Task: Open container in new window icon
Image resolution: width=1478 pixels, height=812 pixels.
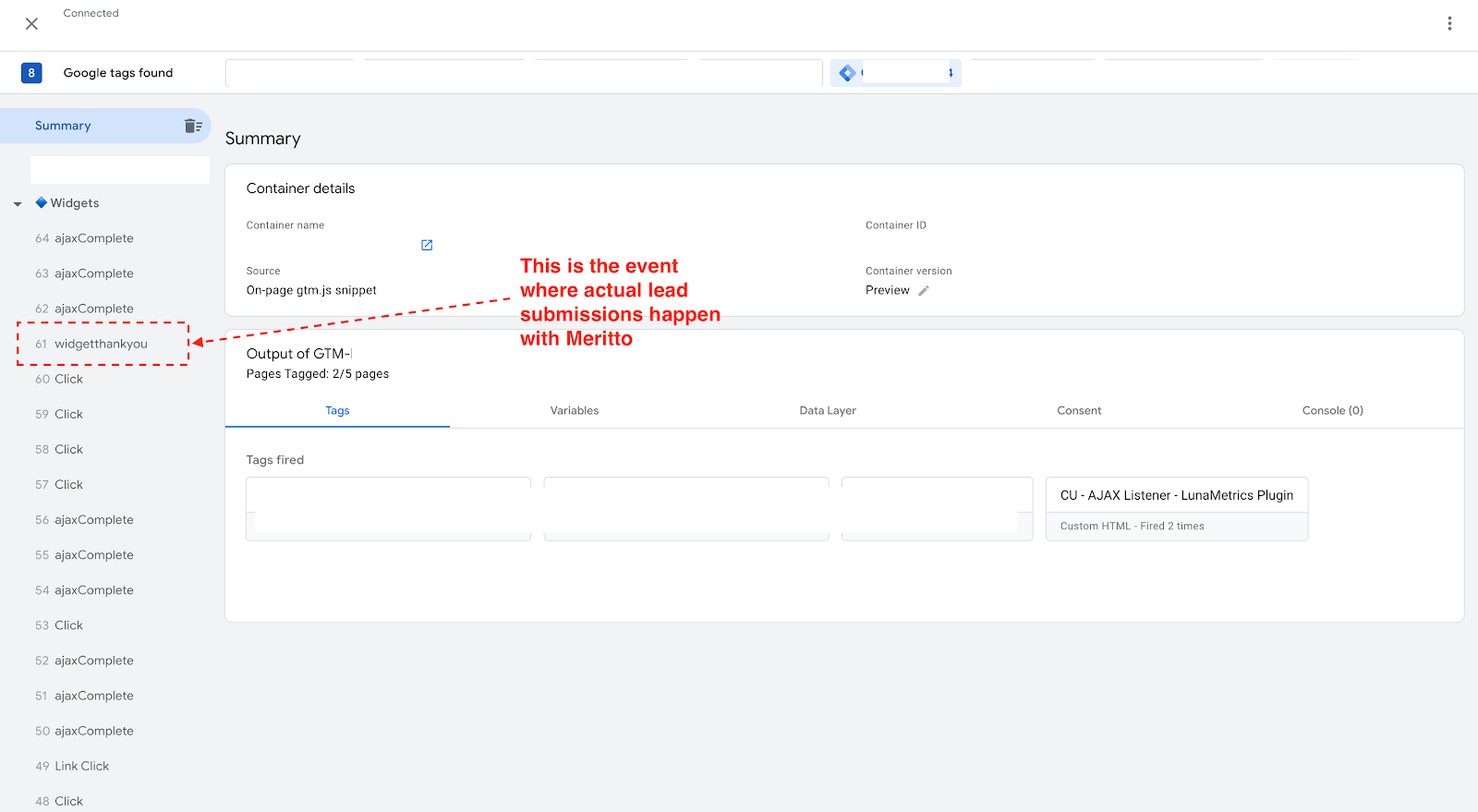Action: tap(427, 245)
